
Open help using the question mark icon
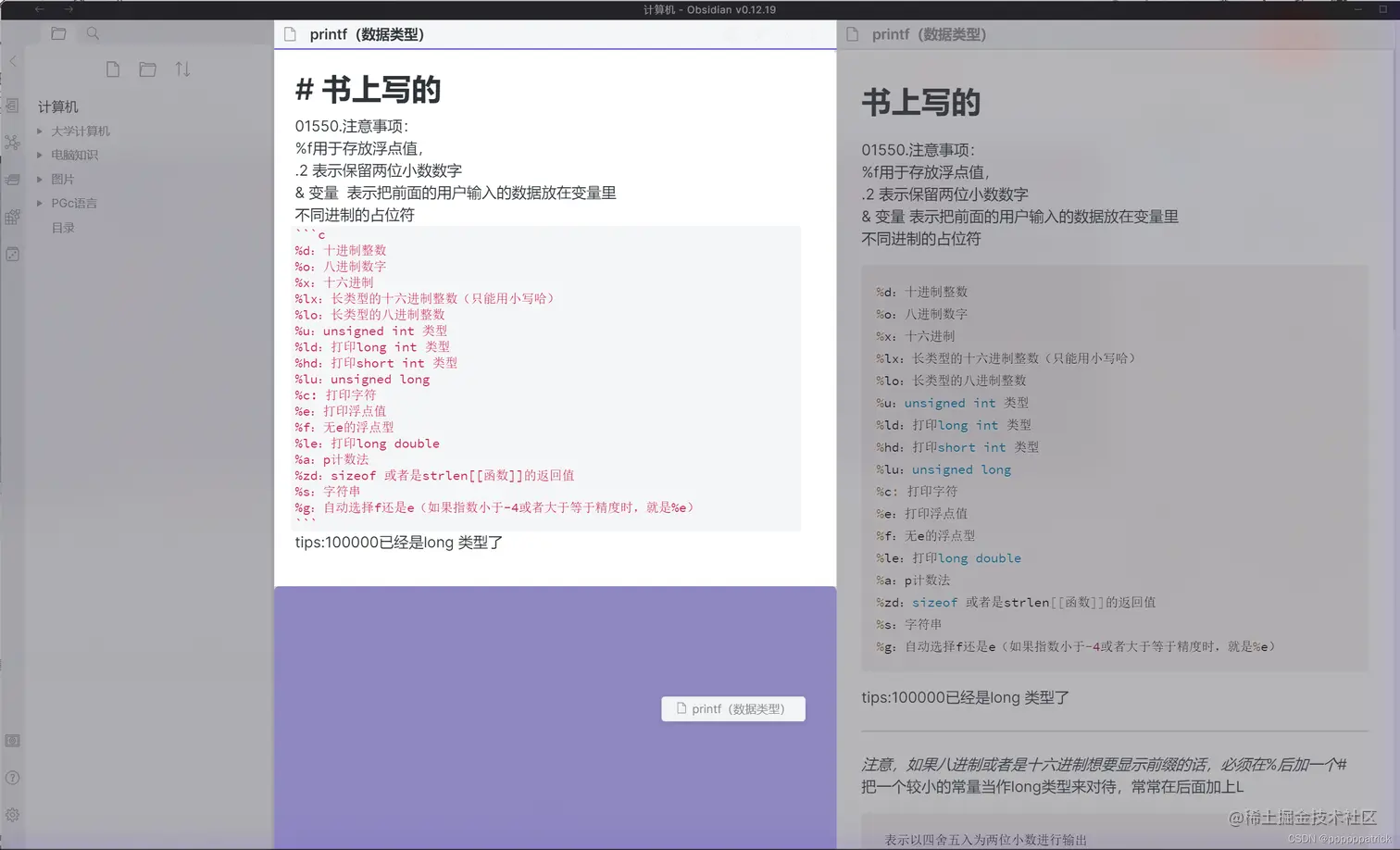pyautogui.click(x=12, y=778)
